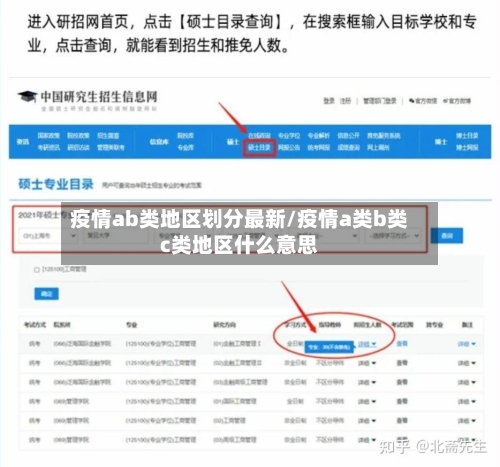Open 管理类联考 in the navigation bar

coord(111,147)
